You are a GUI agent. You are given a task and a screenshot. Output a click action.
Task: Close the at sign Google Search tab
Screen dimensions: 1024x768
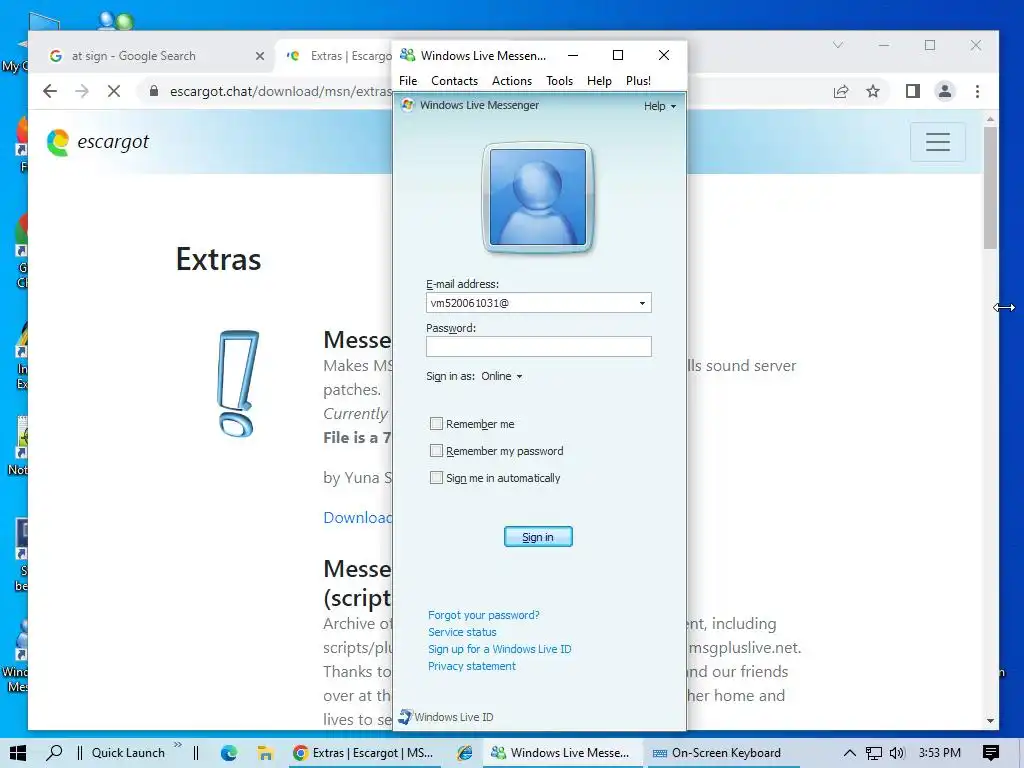pyautogui.click(x=260, y=56)
